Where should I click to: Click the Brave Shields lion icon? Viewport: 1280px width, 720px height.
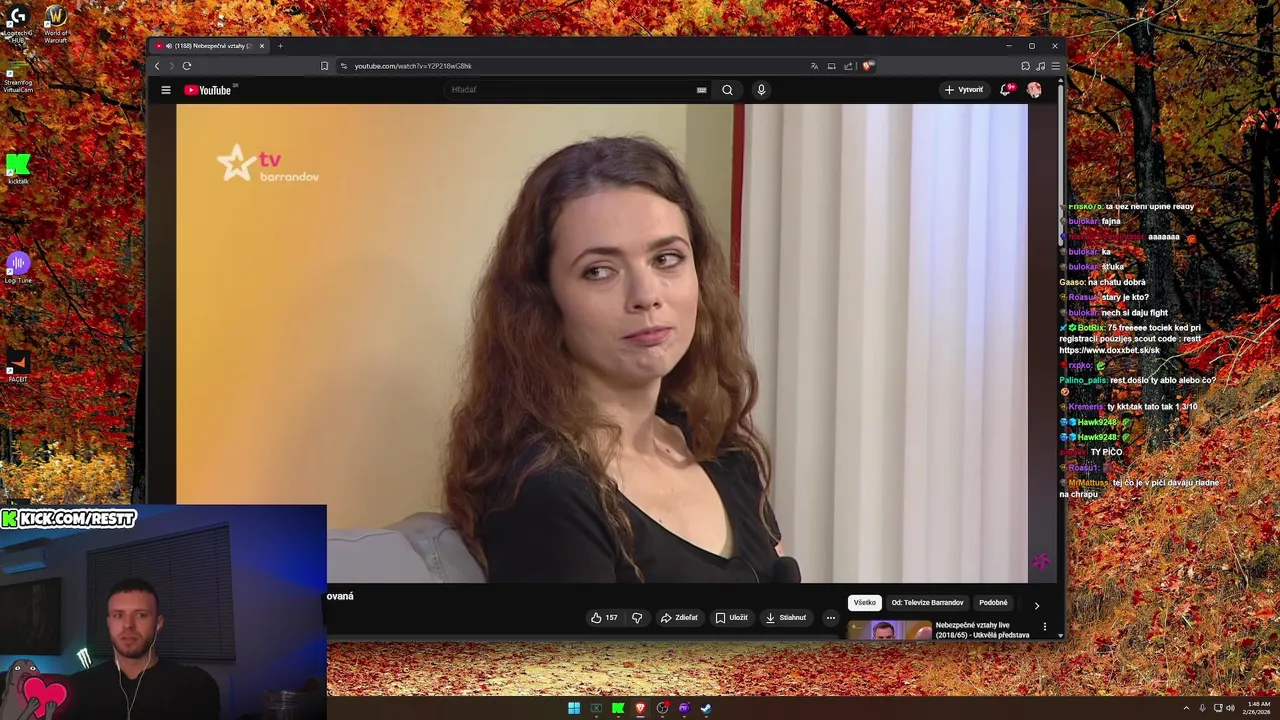866,66
